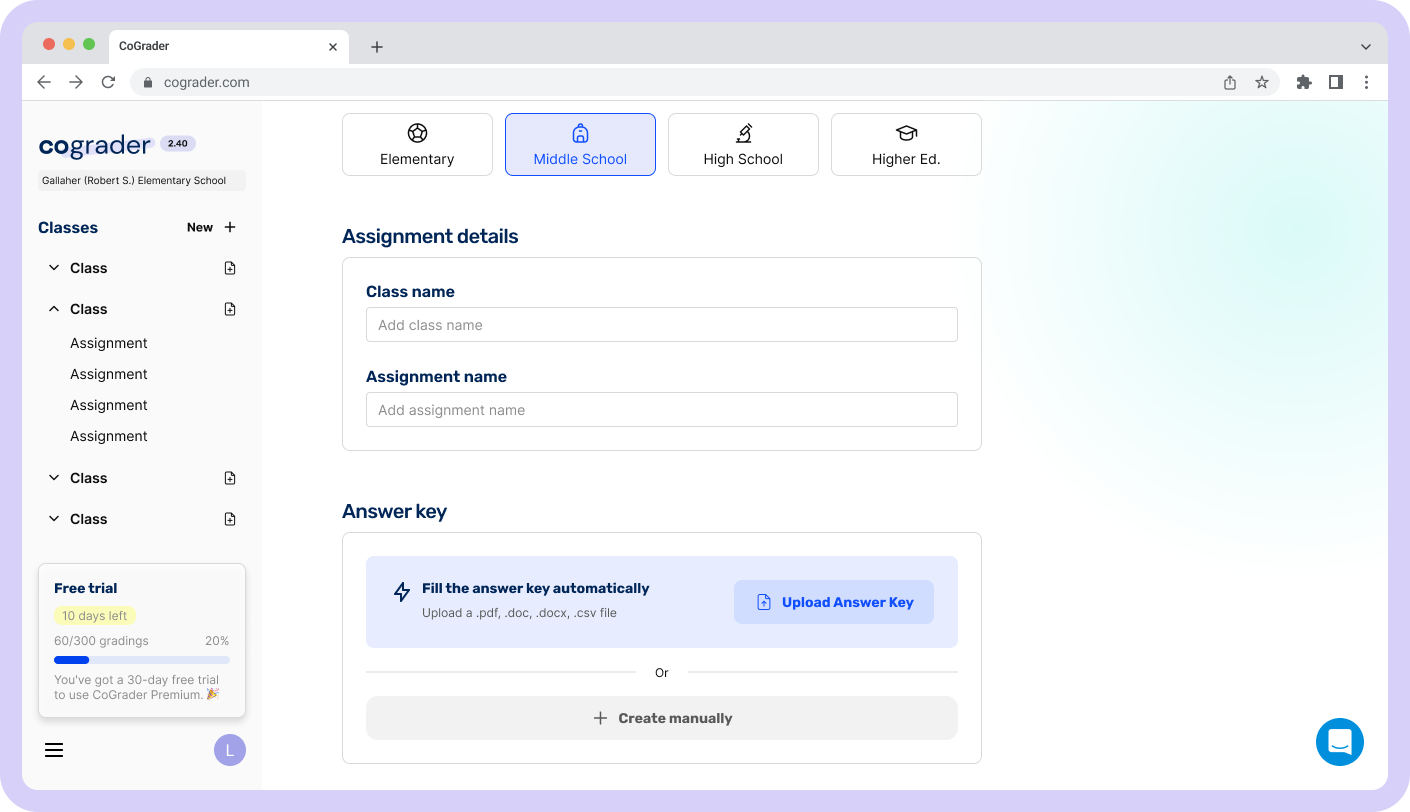The image size is (1410, 812).
Task: Collapse the expanded second Class
Action: [54, 309]
